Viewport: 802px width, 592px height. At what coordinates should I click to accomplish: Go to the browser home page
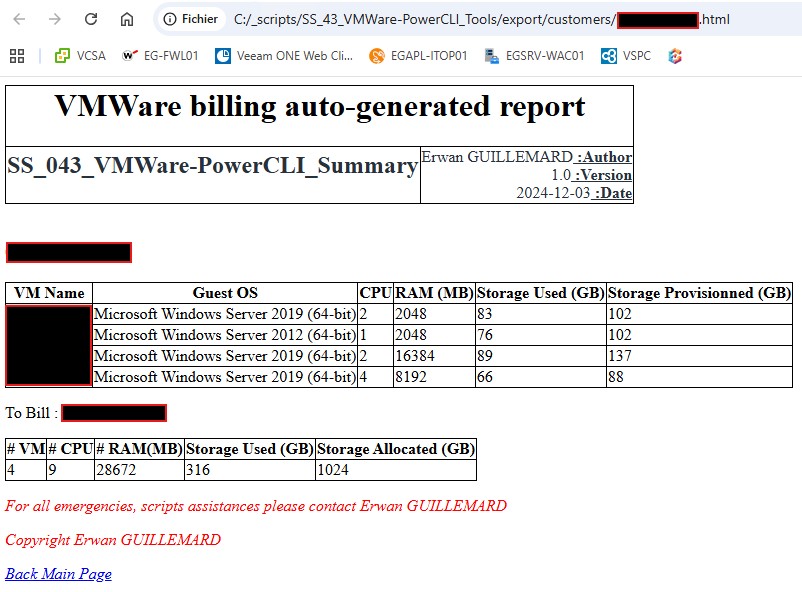[x=127, y=19]
